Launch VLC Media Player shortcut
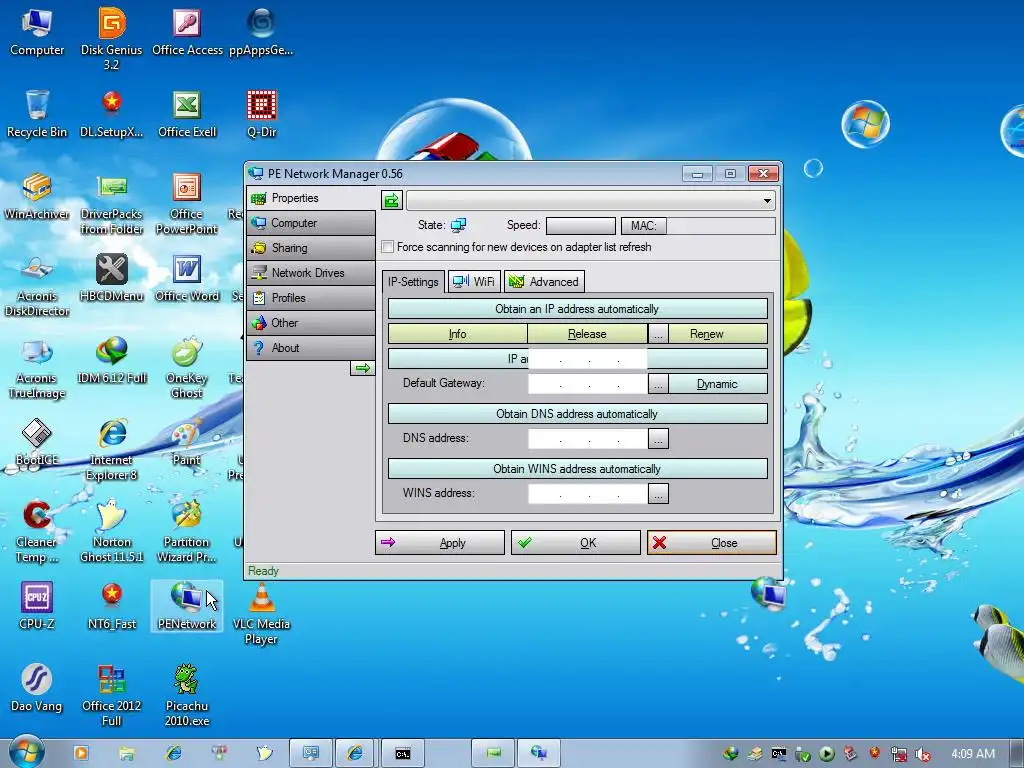1024x768 pixels. (261, 614)
